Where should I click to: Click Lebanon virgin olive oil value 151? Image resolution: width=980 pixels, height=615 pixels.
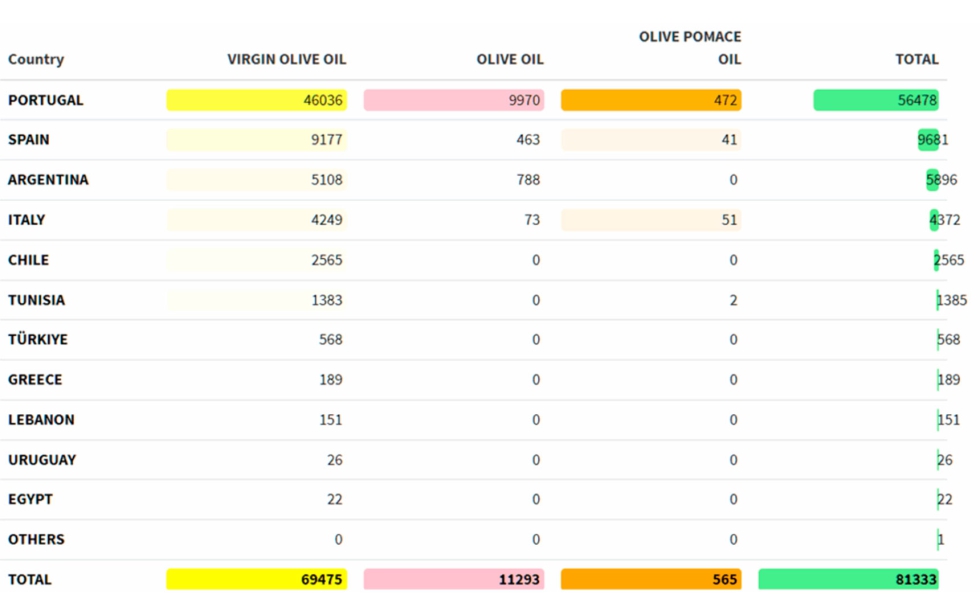[331, 419]
